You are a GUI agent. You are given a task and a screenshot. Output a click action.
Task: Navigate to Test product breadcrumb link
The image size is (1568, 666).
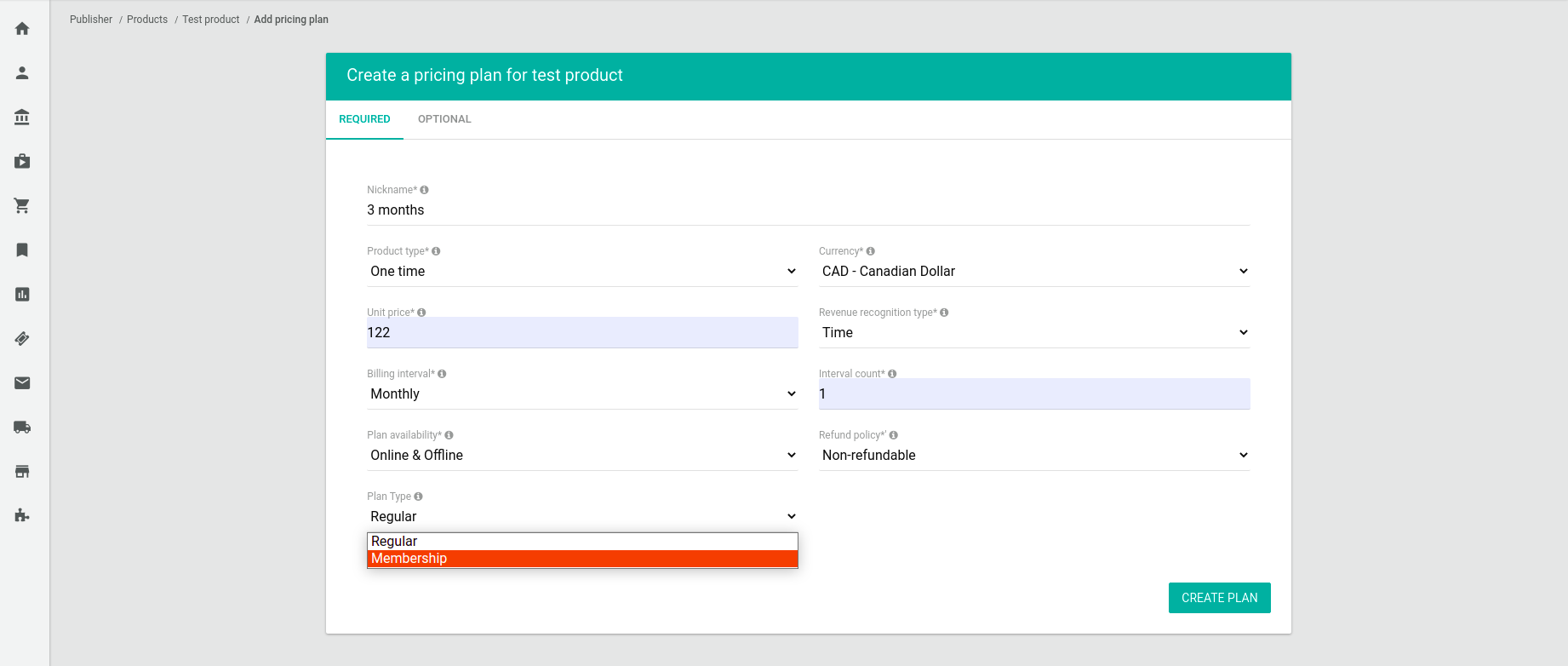tap(211, 20)
